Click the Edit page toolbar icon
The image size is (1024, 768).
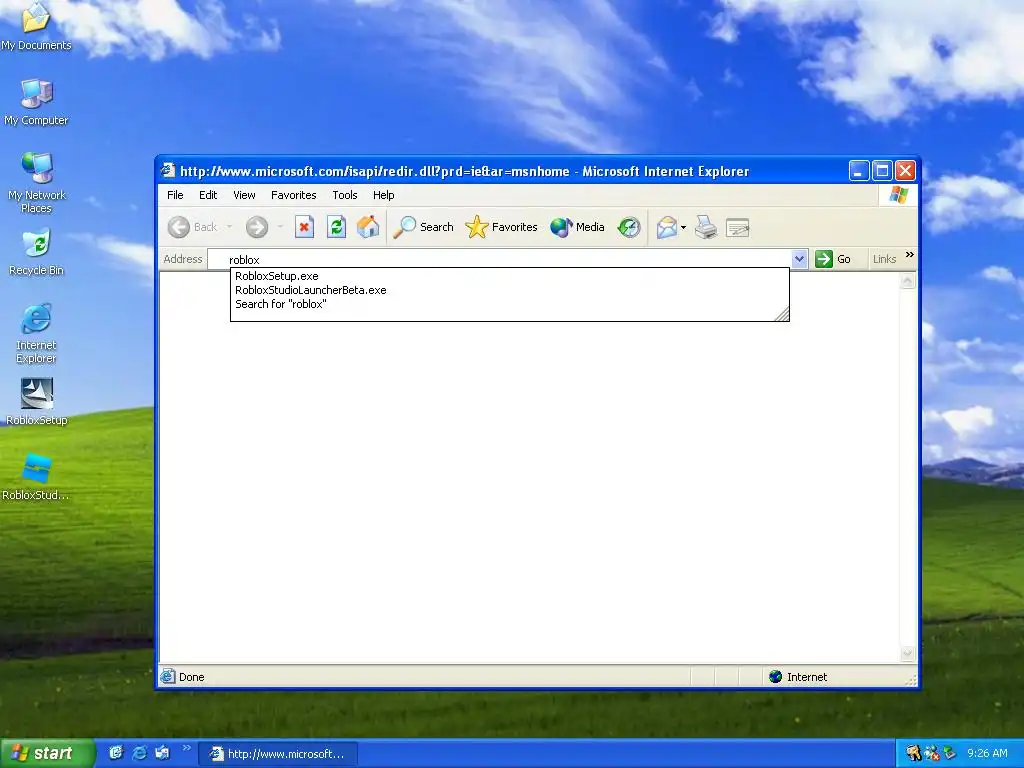click(738, 227)
